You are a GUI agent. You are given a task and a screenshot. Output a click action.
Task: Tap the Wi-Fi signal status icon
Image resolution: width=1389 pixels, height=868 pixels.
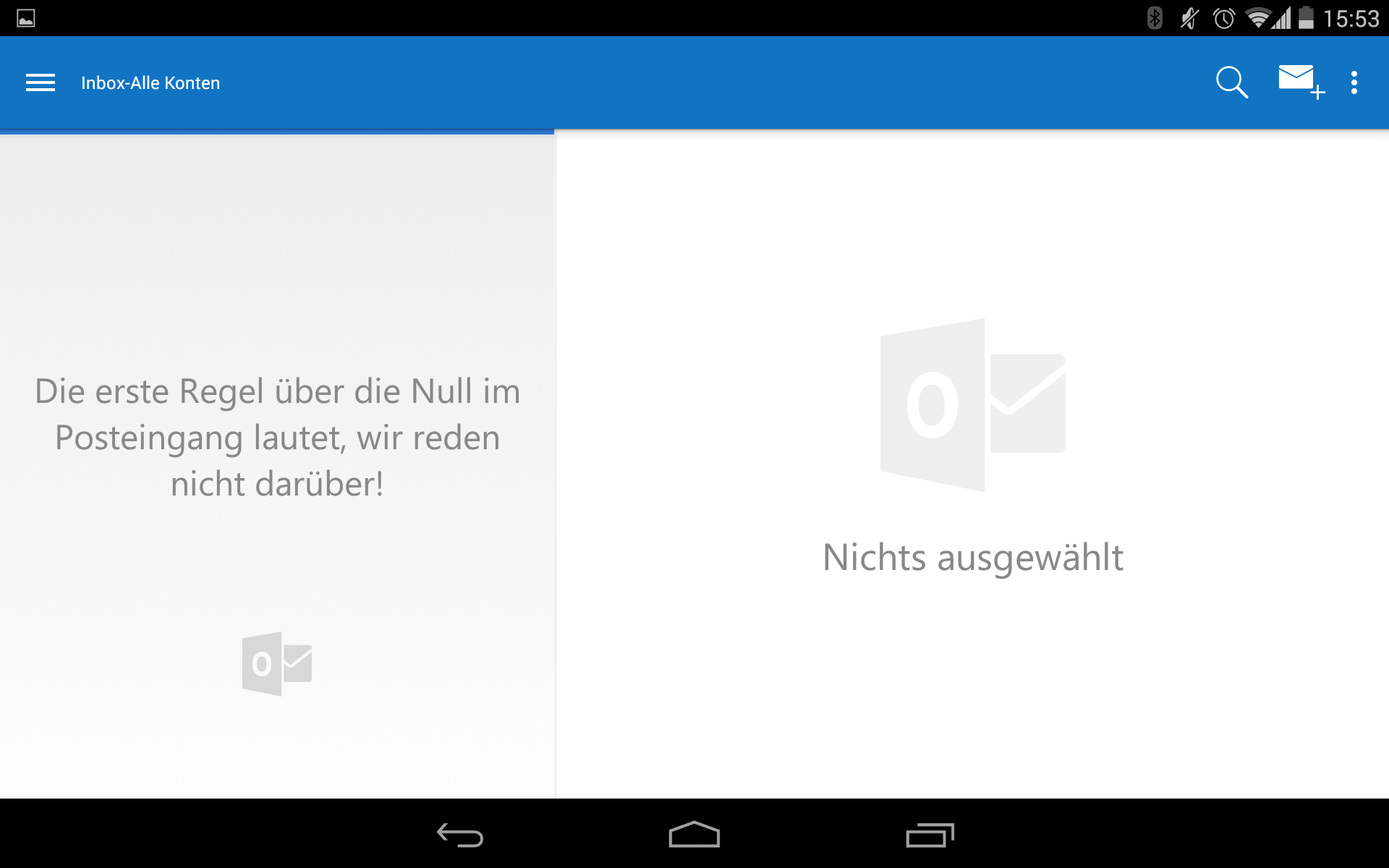click(1259, 17)
